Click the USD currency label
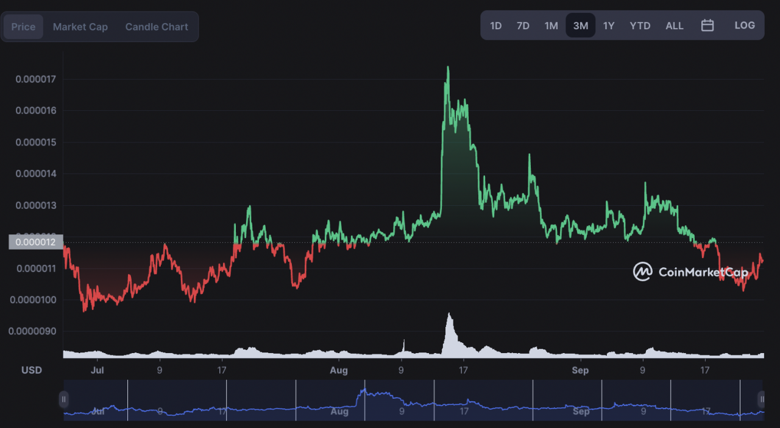This screenshot has width=780, height=428. (32, 370)
